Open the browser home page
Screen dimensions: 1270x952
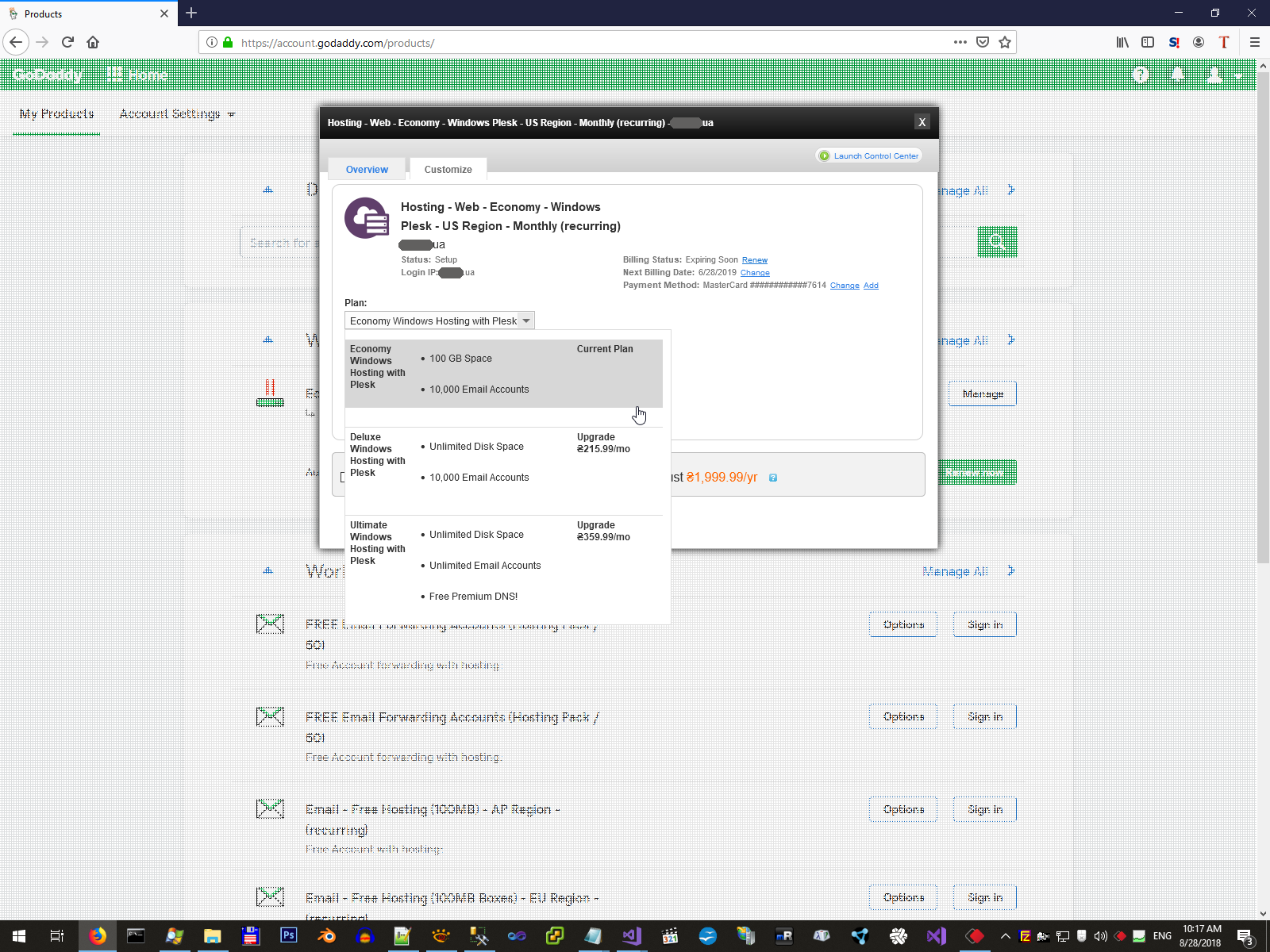[x=93, y=42]
